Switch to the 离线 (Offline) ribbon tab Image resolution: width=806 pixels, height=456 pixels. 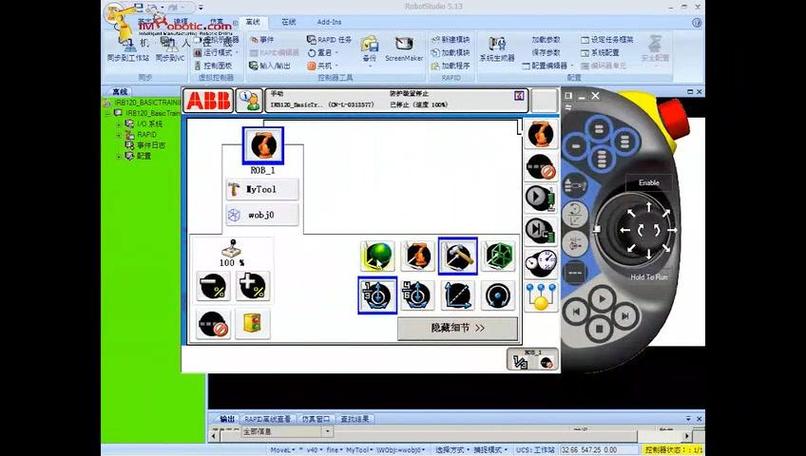click(253, 22)
